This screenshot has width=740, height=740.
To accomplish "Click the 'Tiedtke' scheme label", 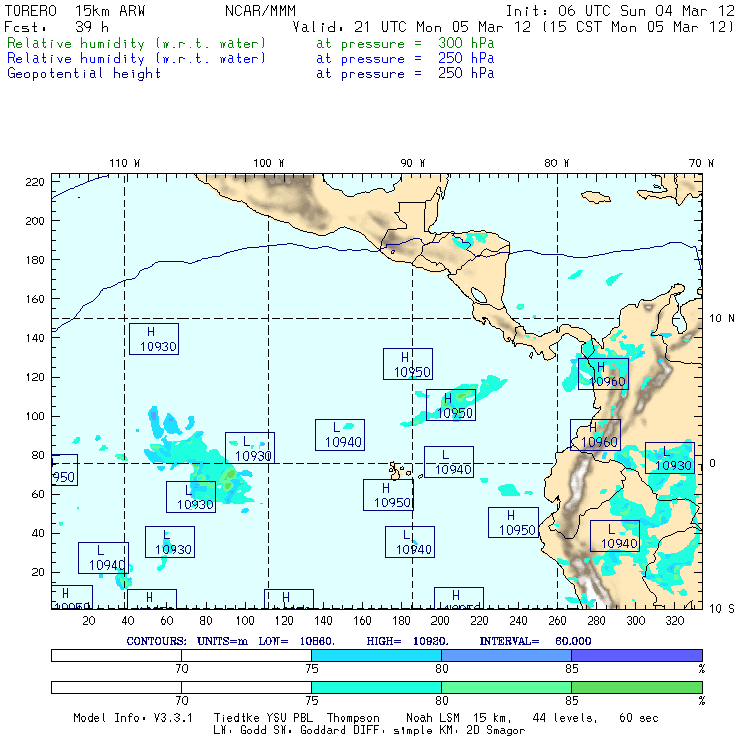I will pyautogui.click(x=236, y=718).
